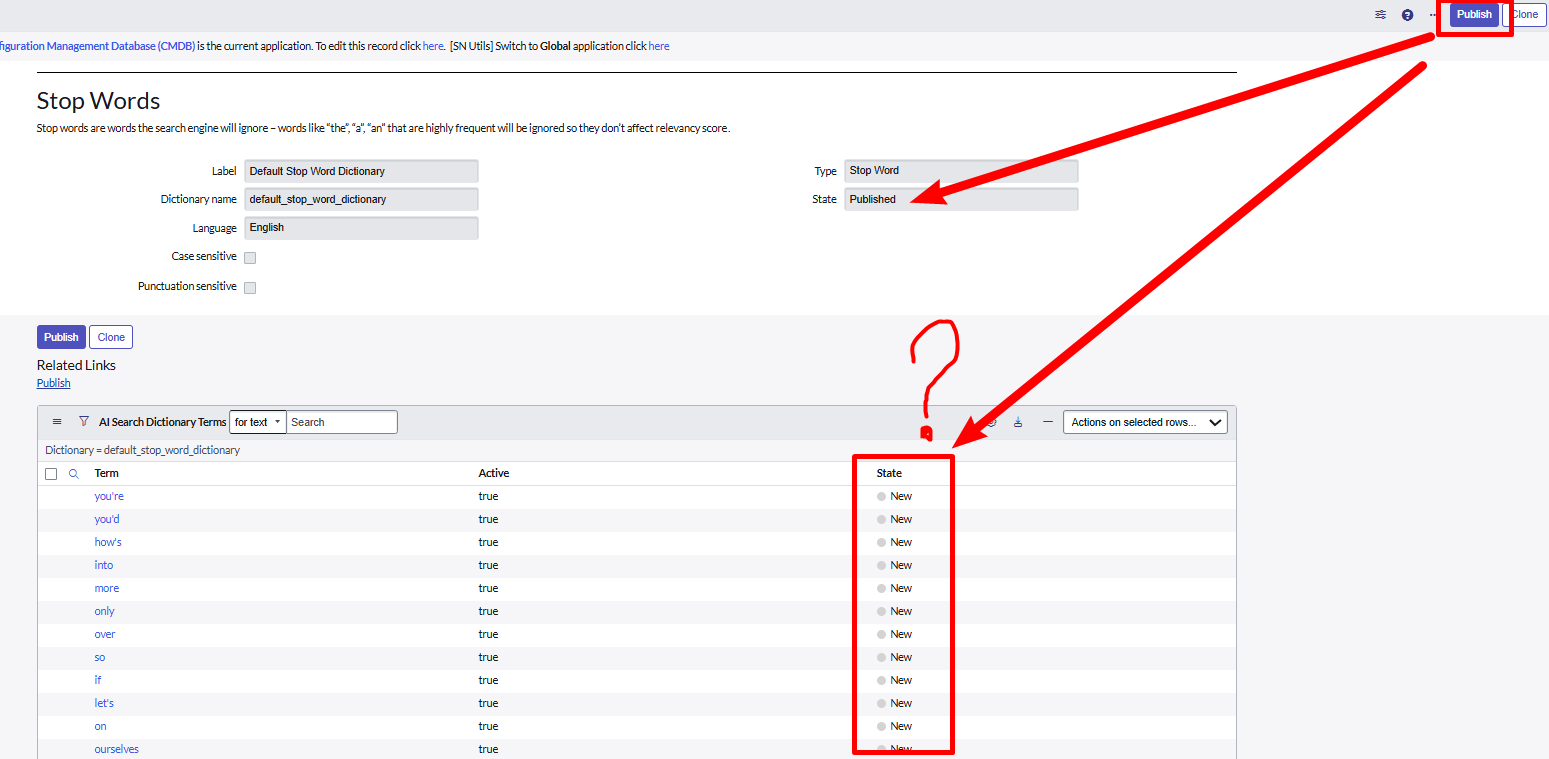Sort list by the Term column header

[x=106, y=473]
